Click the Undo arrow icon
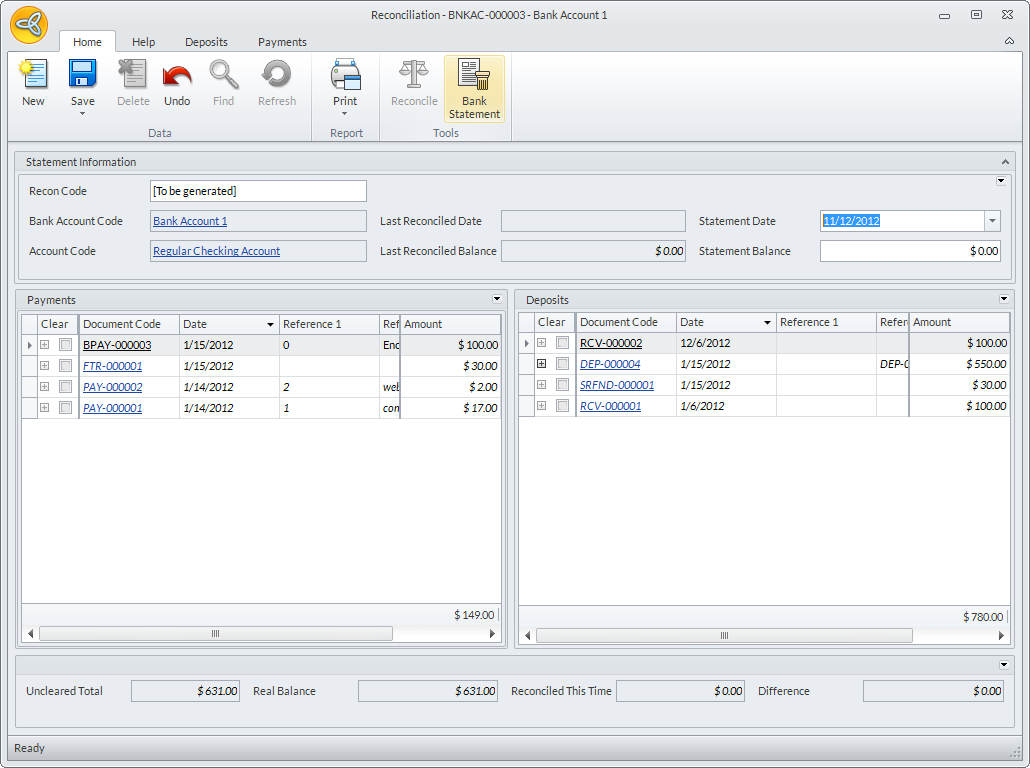 coord(177,76)
